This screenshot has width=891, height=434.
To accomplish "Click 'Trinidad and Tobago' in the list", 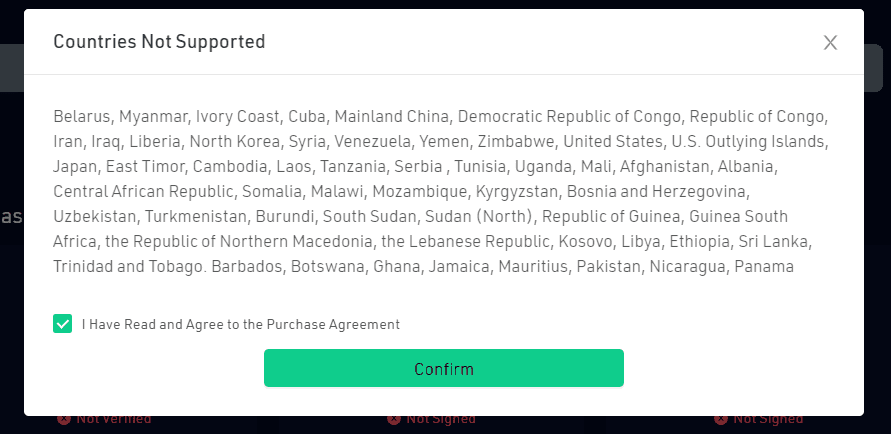I will point(128,267).
